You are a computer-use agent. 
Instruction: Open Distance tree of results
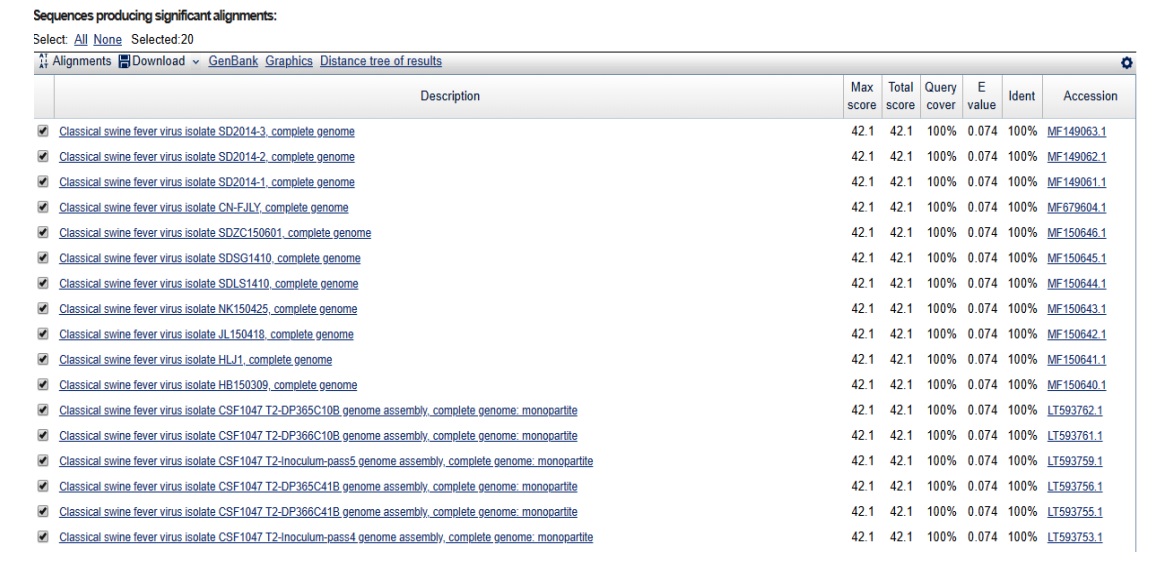pyautogui.click(x=381, y=61)
